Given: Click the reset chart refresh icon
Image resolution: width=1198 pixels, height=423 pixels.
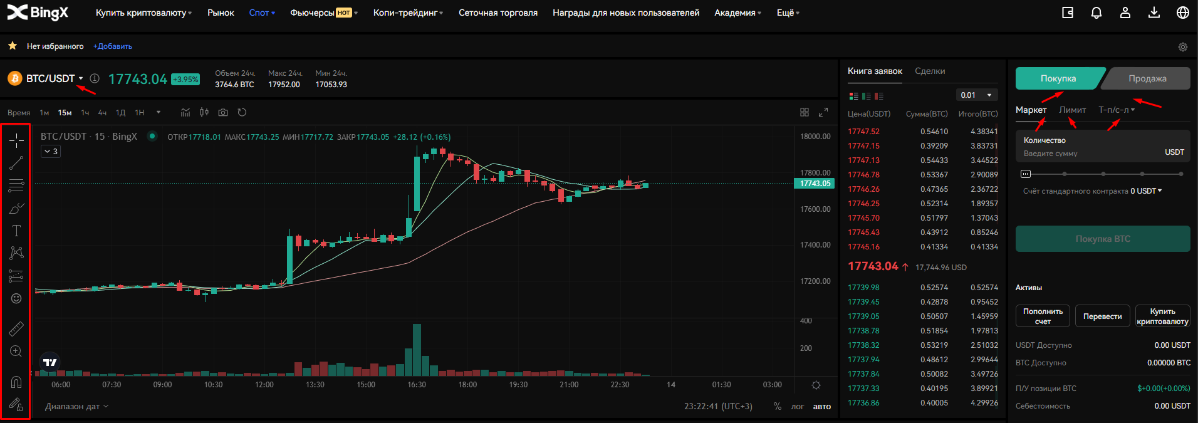Looking at the screenshot, I should tap(241, 112).
